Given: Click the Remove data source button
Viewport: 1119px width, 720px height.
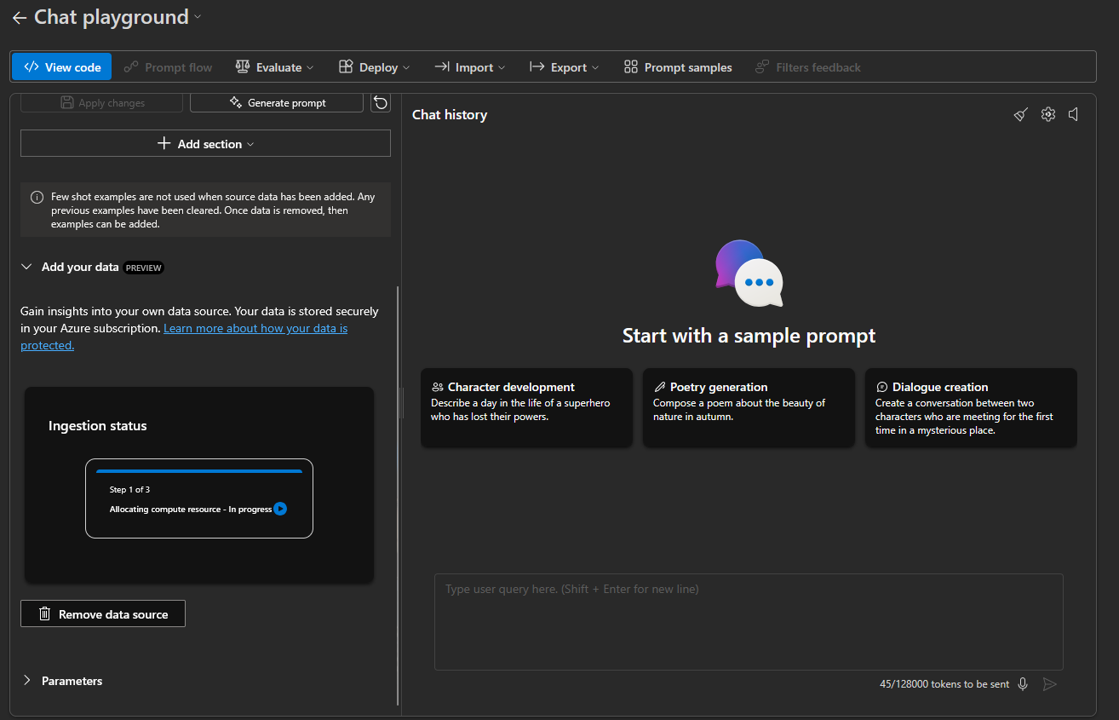Looking at the screenshot, I should tap(102, 613).
